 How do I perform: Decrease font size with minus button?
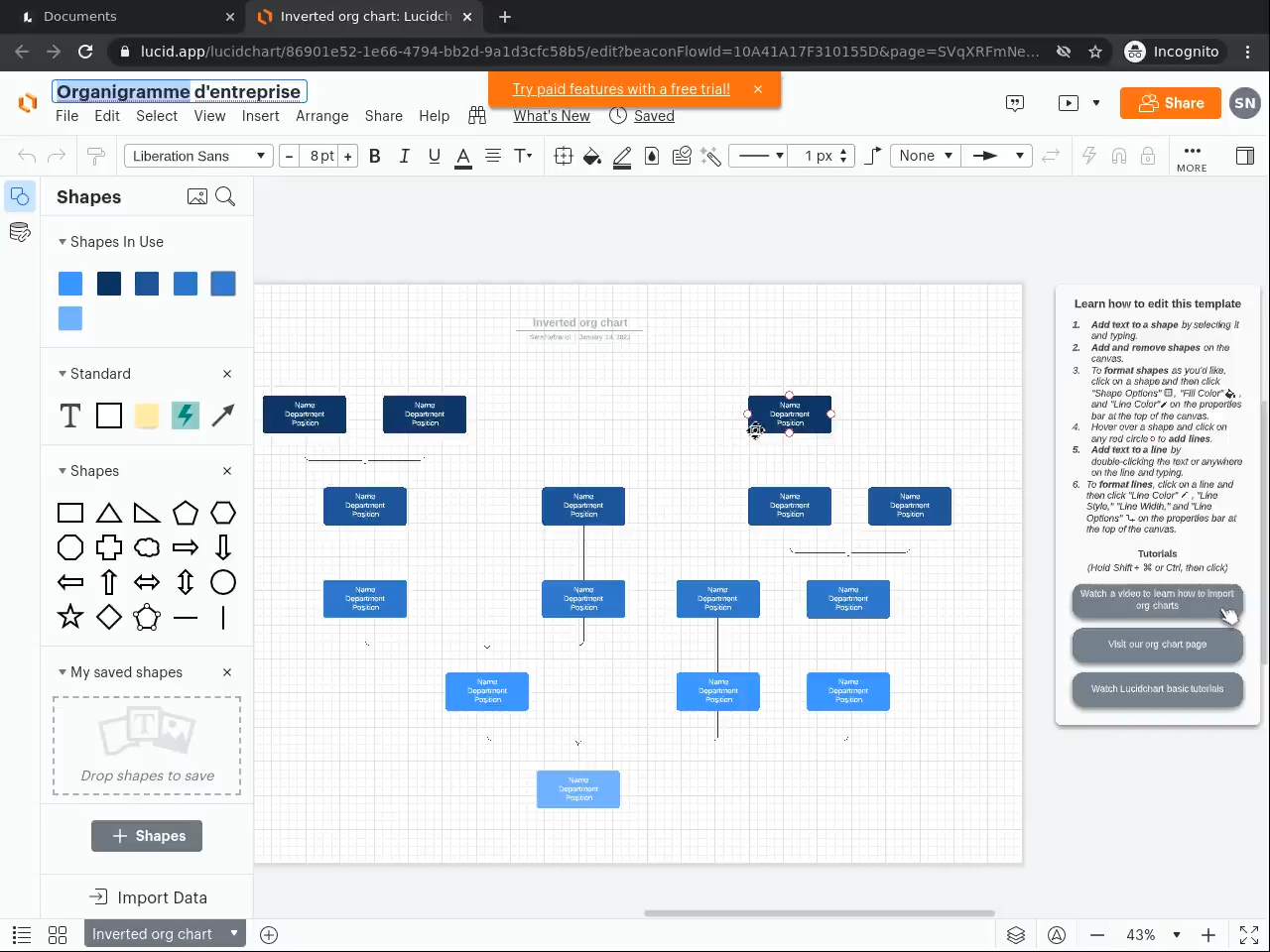(x=289, y=156)
